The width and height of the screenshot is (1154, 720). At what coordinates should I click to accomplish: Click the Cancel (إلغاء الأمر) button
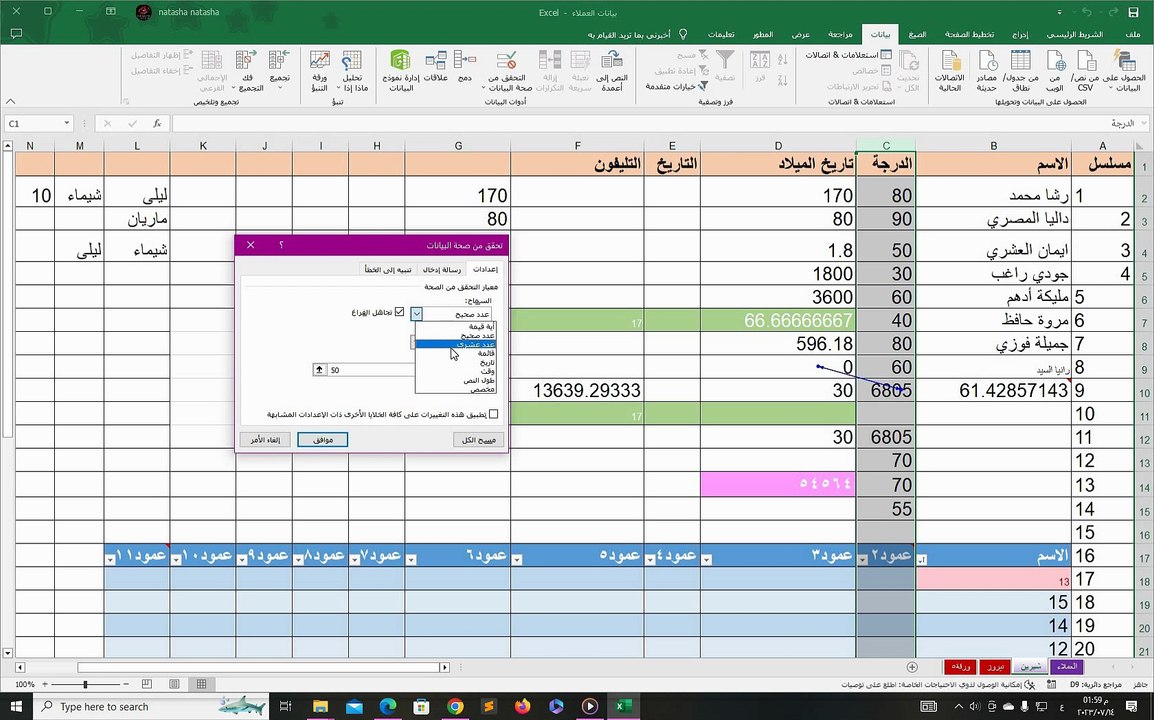coord(265,440)
